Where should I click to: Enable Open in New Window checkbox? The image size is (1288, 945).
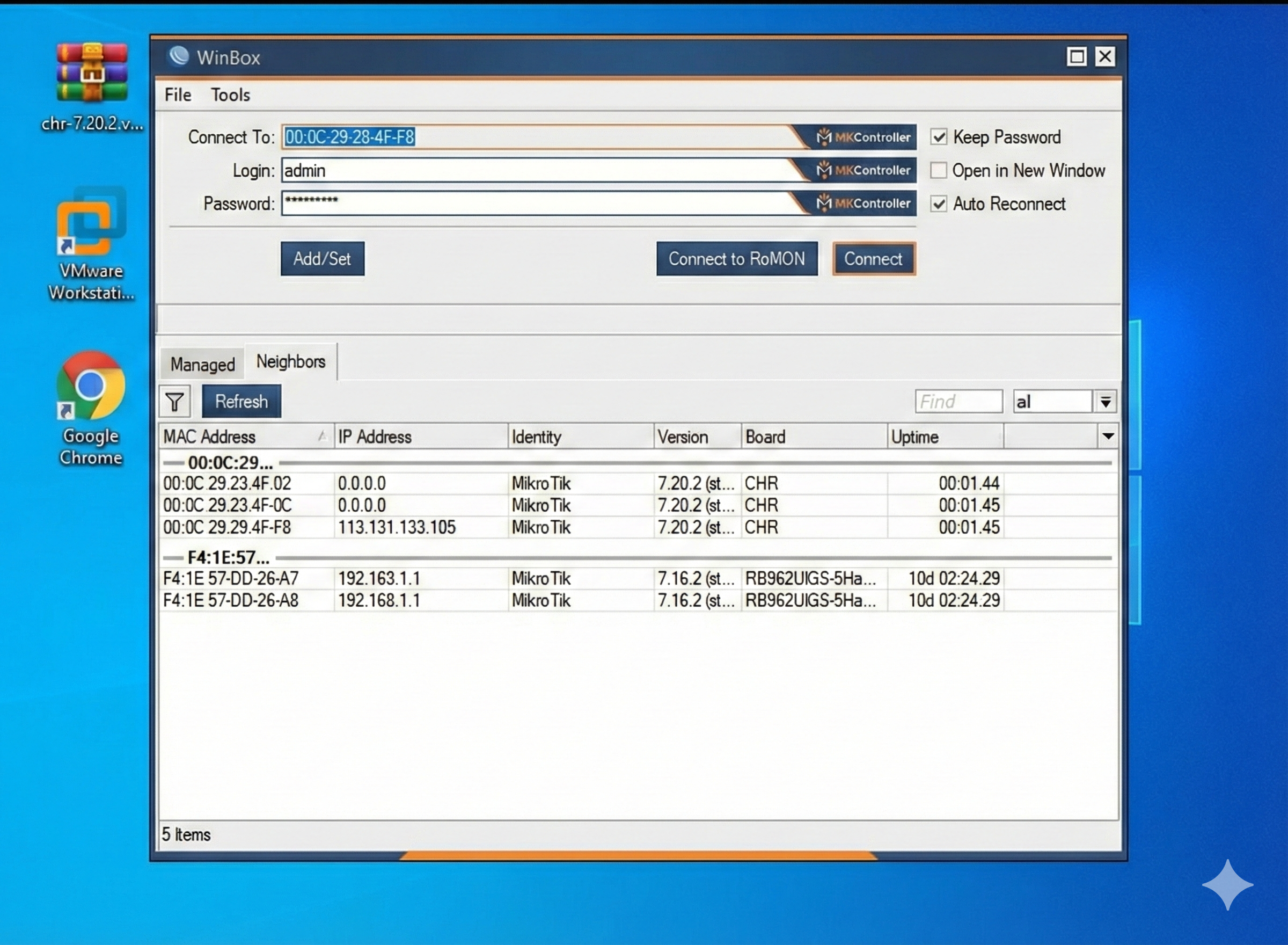[x=939, y=170]
